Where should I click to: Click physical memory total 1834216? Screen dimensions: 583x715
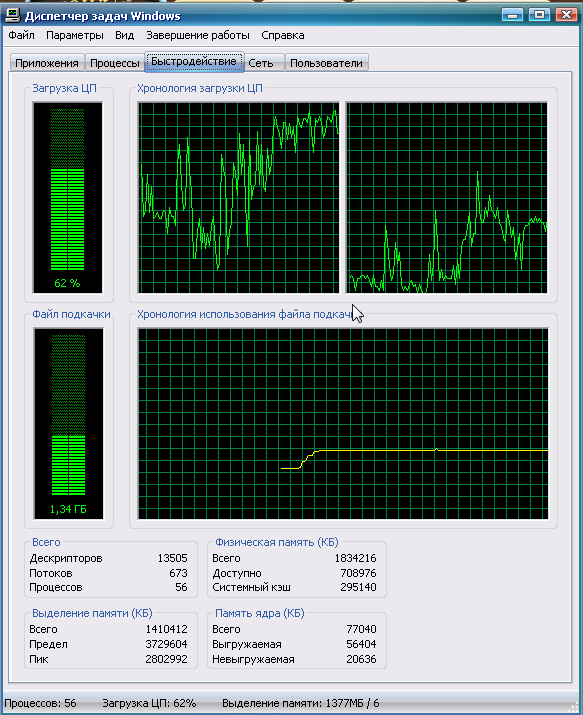[x=356, y=558]
